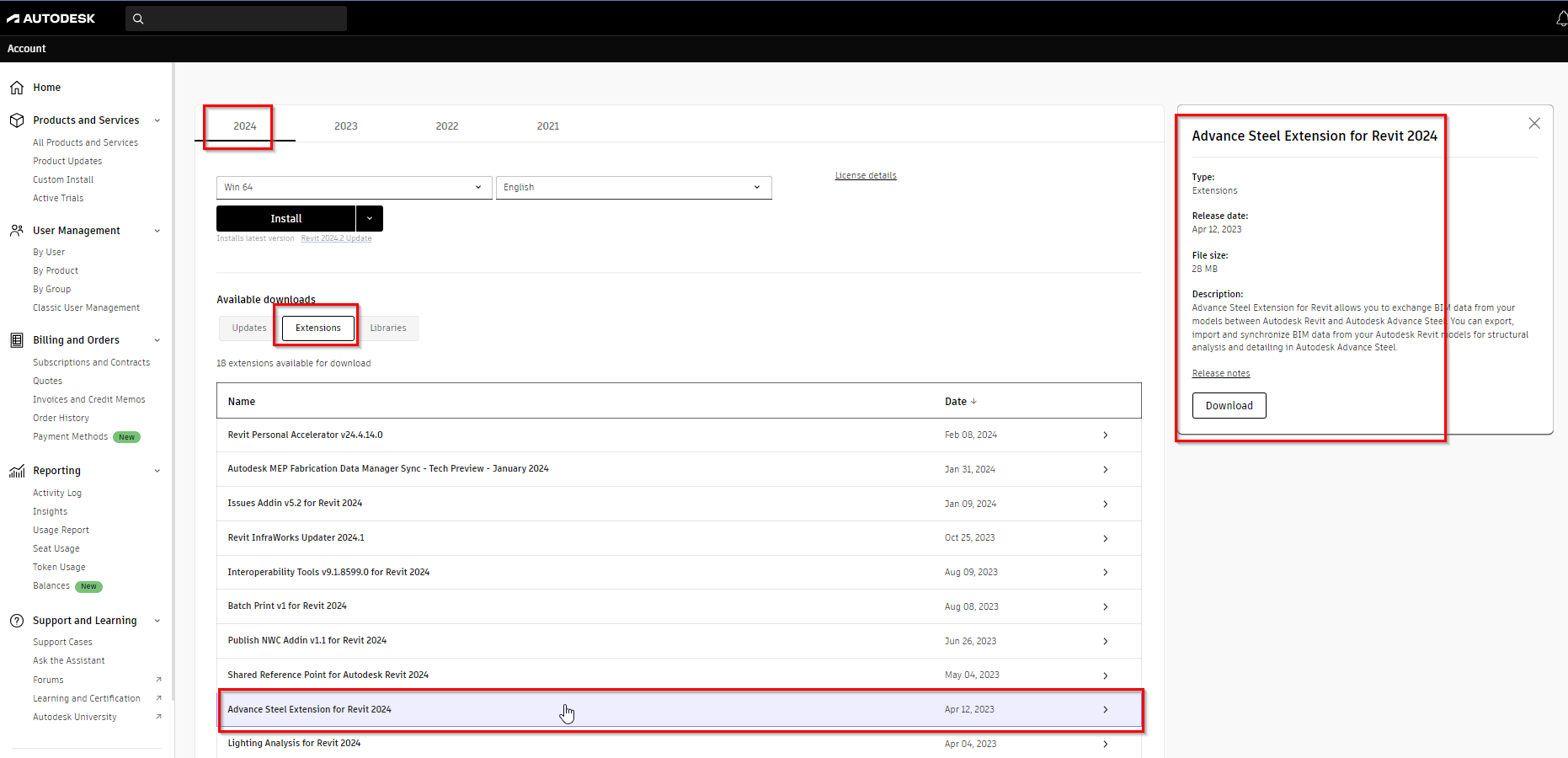The height and width of the screenshot is (758, 1568).
Task: Expand the Install button version dropdown
Action: tap(369, 218)
